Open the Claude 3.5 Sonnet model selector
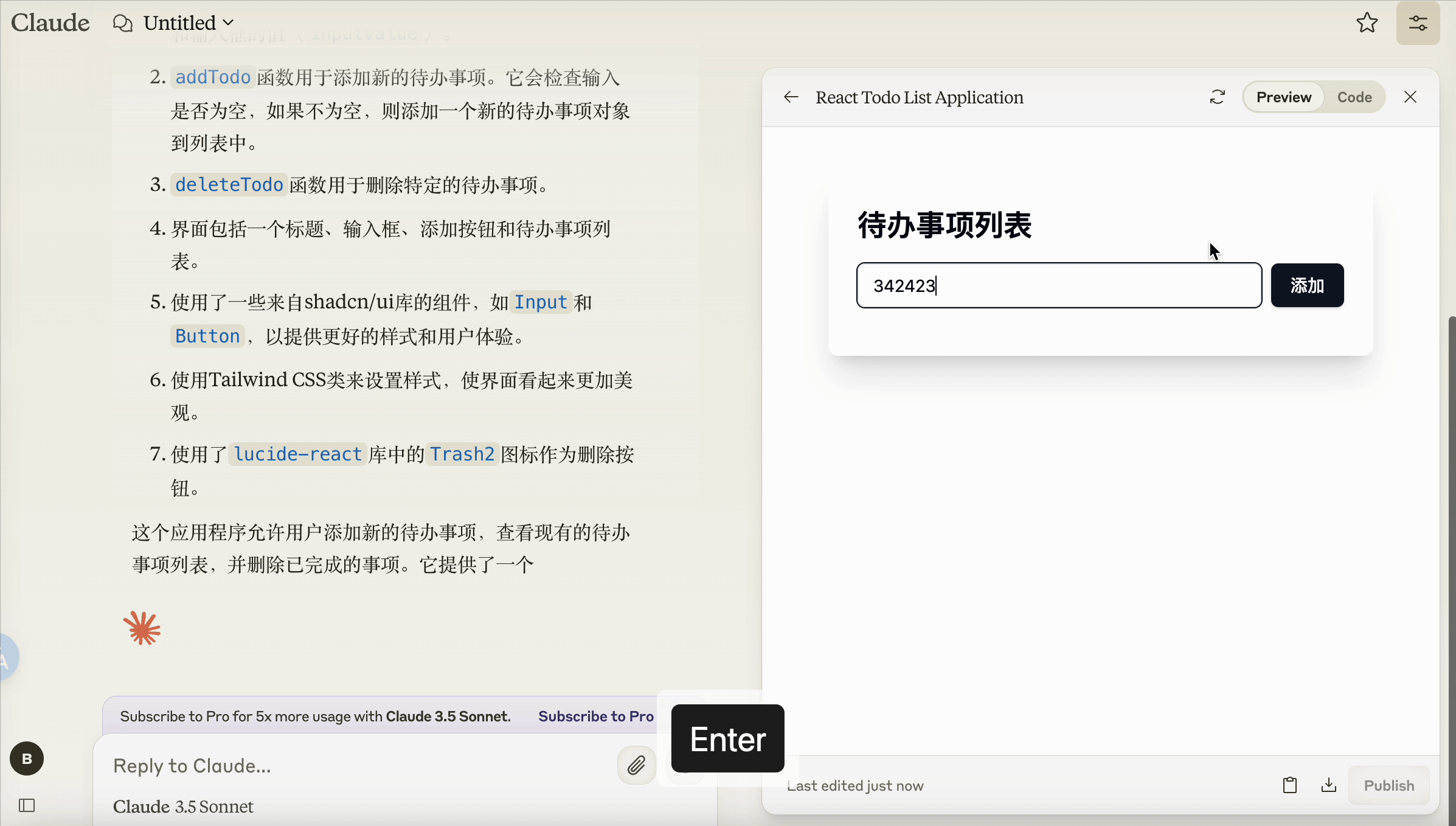 pos(183,807)
